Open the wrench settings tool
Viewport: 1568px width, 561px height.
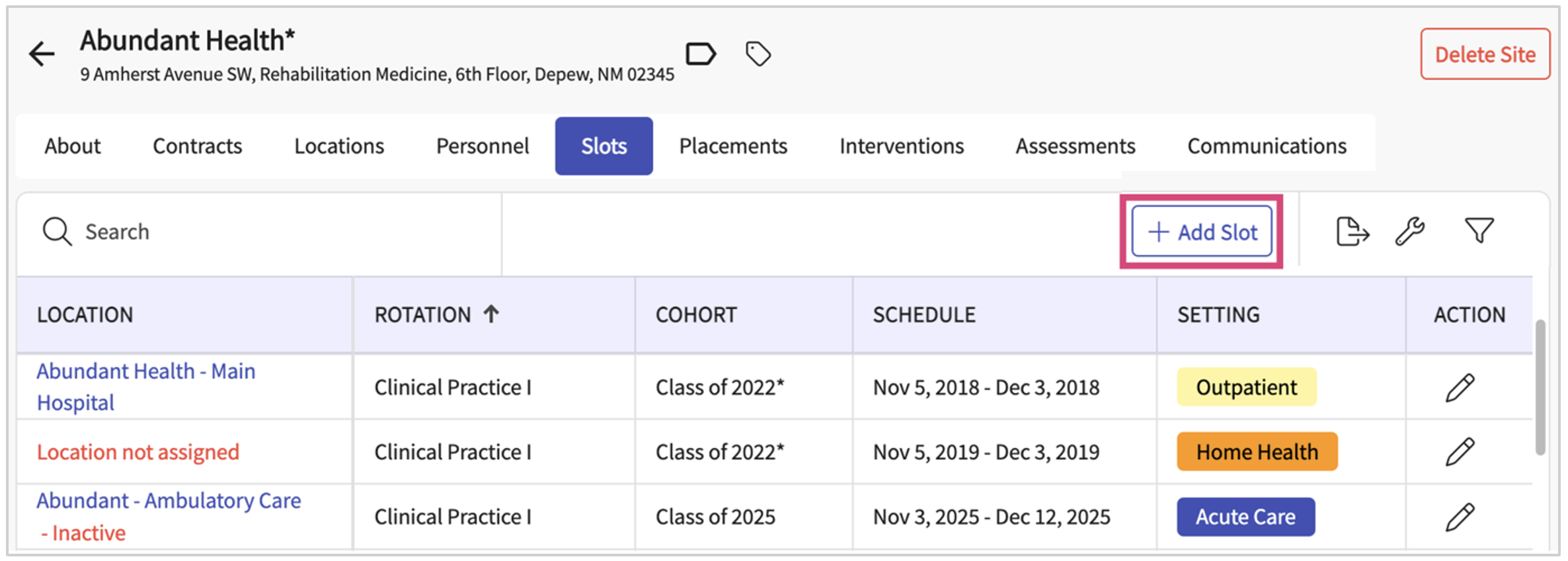(1409, 232)
